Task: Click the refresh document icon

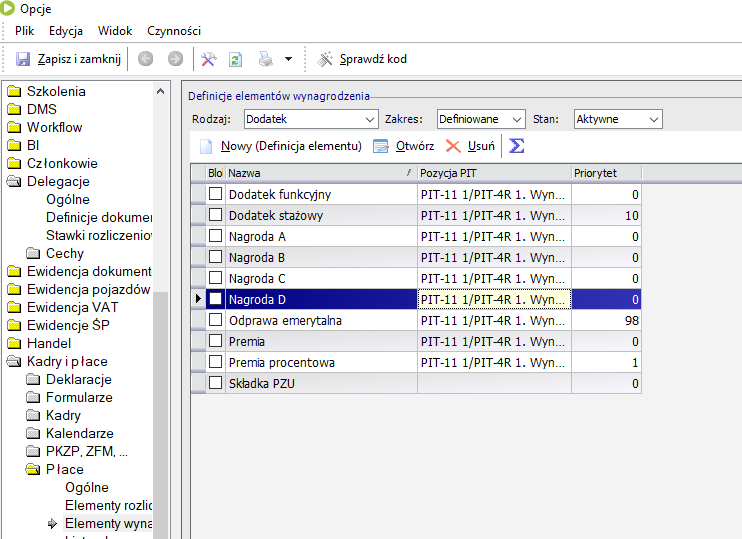Action: click(x=235, y=59)
